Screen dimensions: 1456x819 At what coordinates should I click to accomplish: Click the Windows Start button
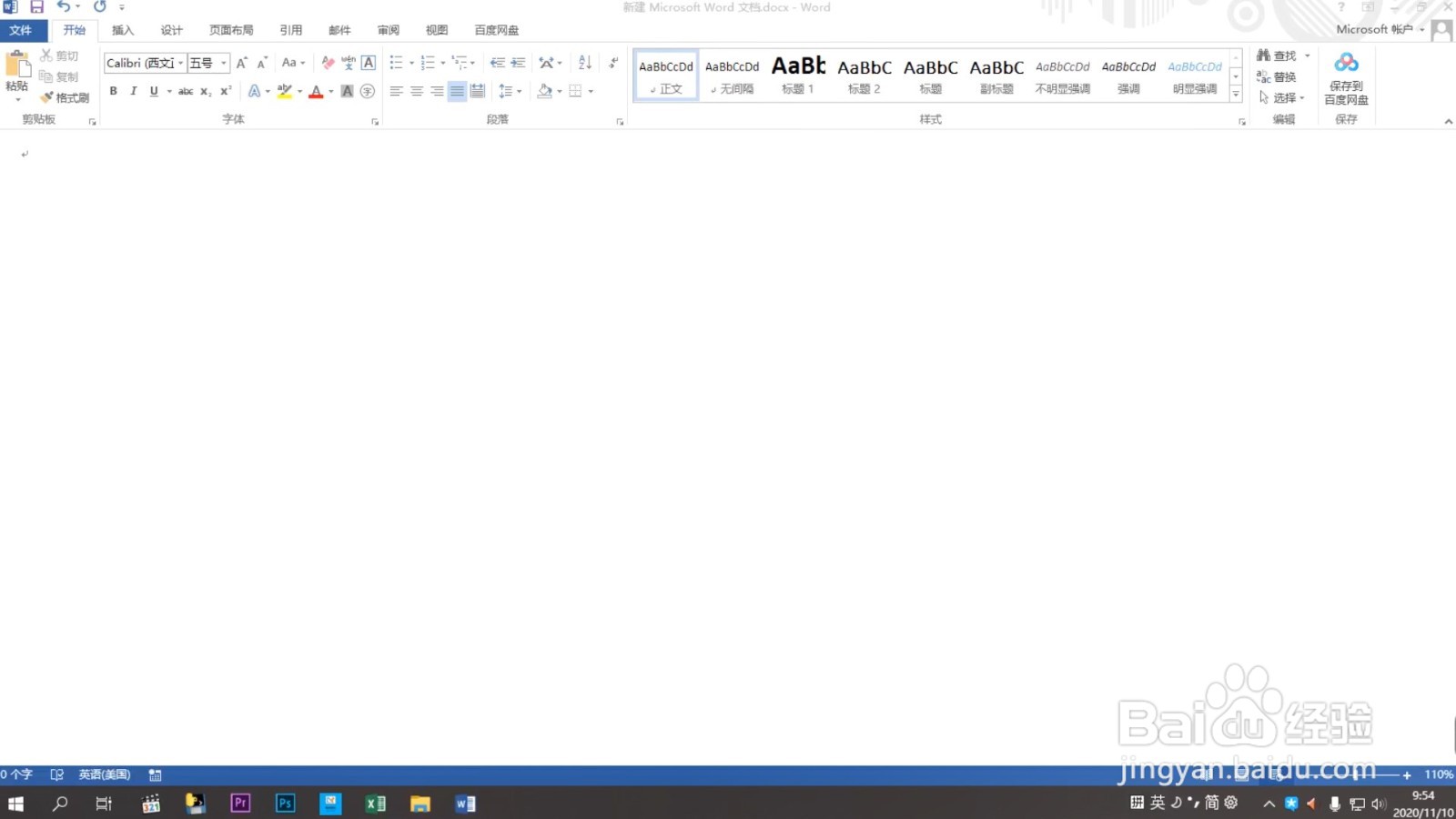click(x=15, y=803)
